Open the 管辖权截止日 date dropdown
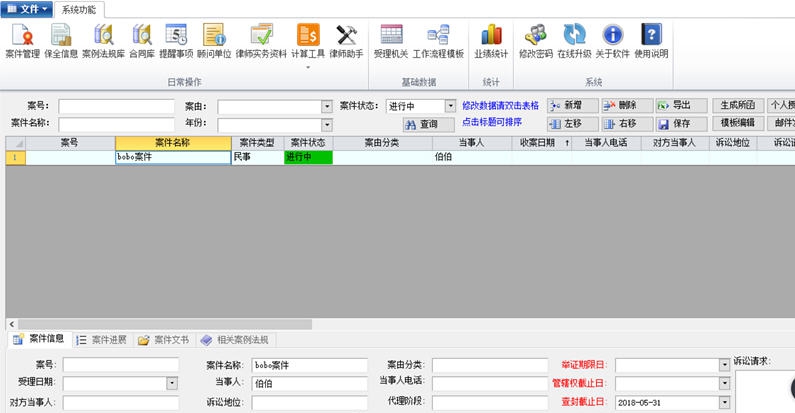Image resolution: width=795 pixels, height=413 pixels. coord(725,384)
